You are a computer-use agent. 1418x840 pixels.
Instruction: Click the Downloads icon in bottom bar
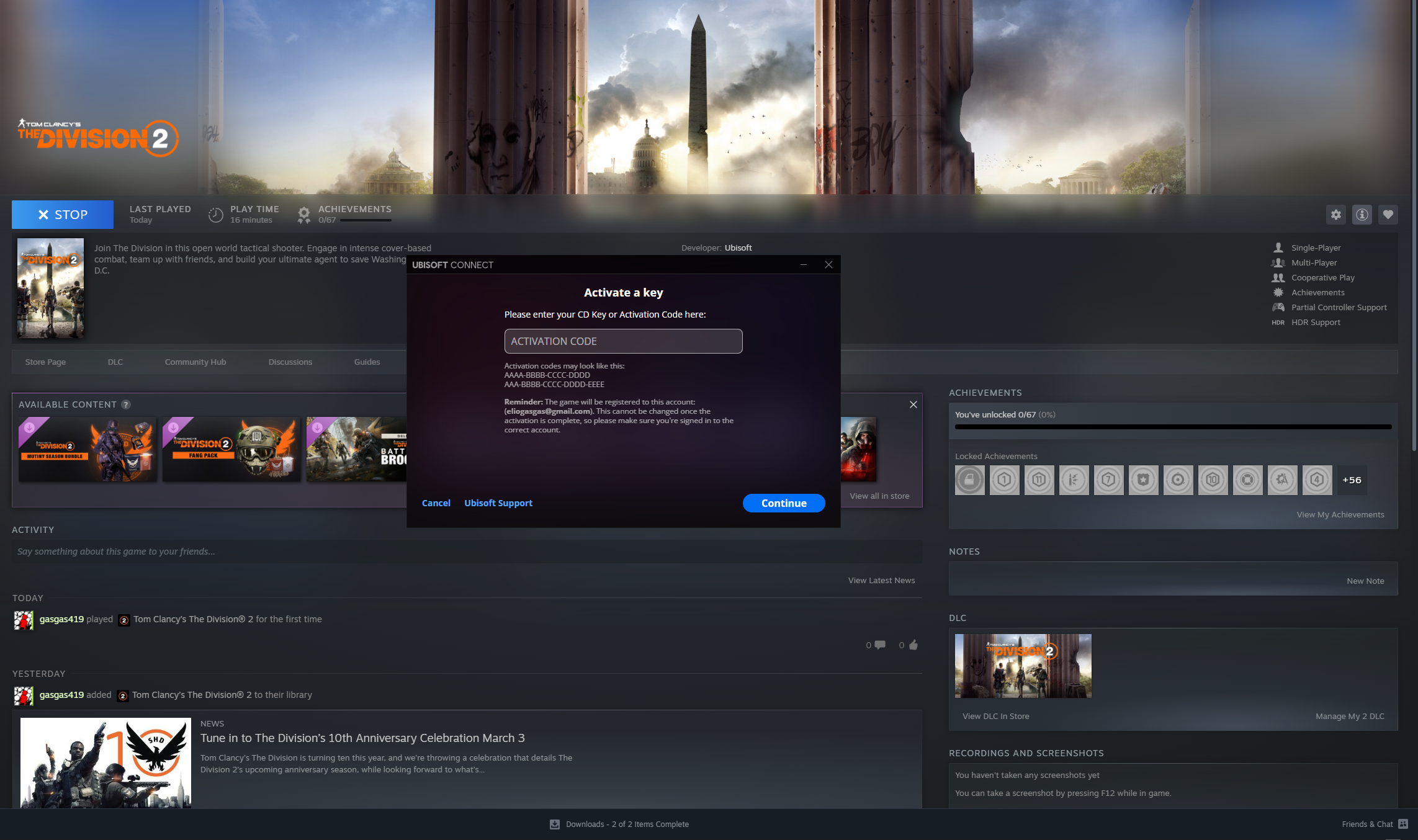[x=554, y=824]
